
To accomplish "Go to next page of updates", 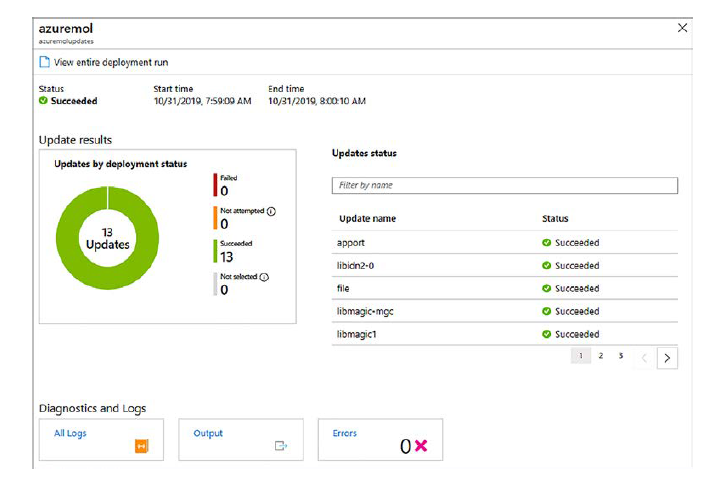I will pyautogui.click(x=667, y=357).
